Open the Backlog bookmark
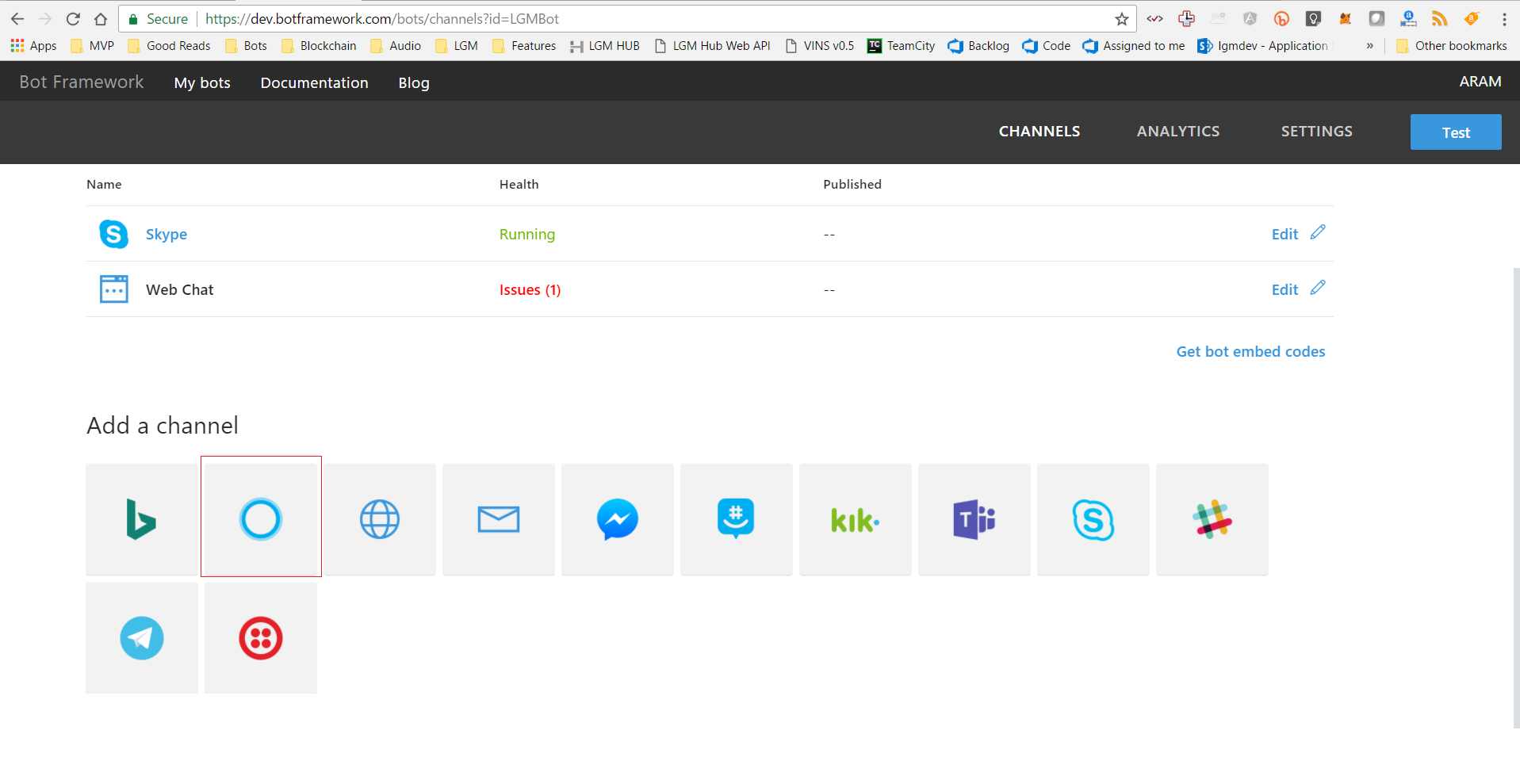1520x784 pixels. pyautogui.click(x=978, y=46)
